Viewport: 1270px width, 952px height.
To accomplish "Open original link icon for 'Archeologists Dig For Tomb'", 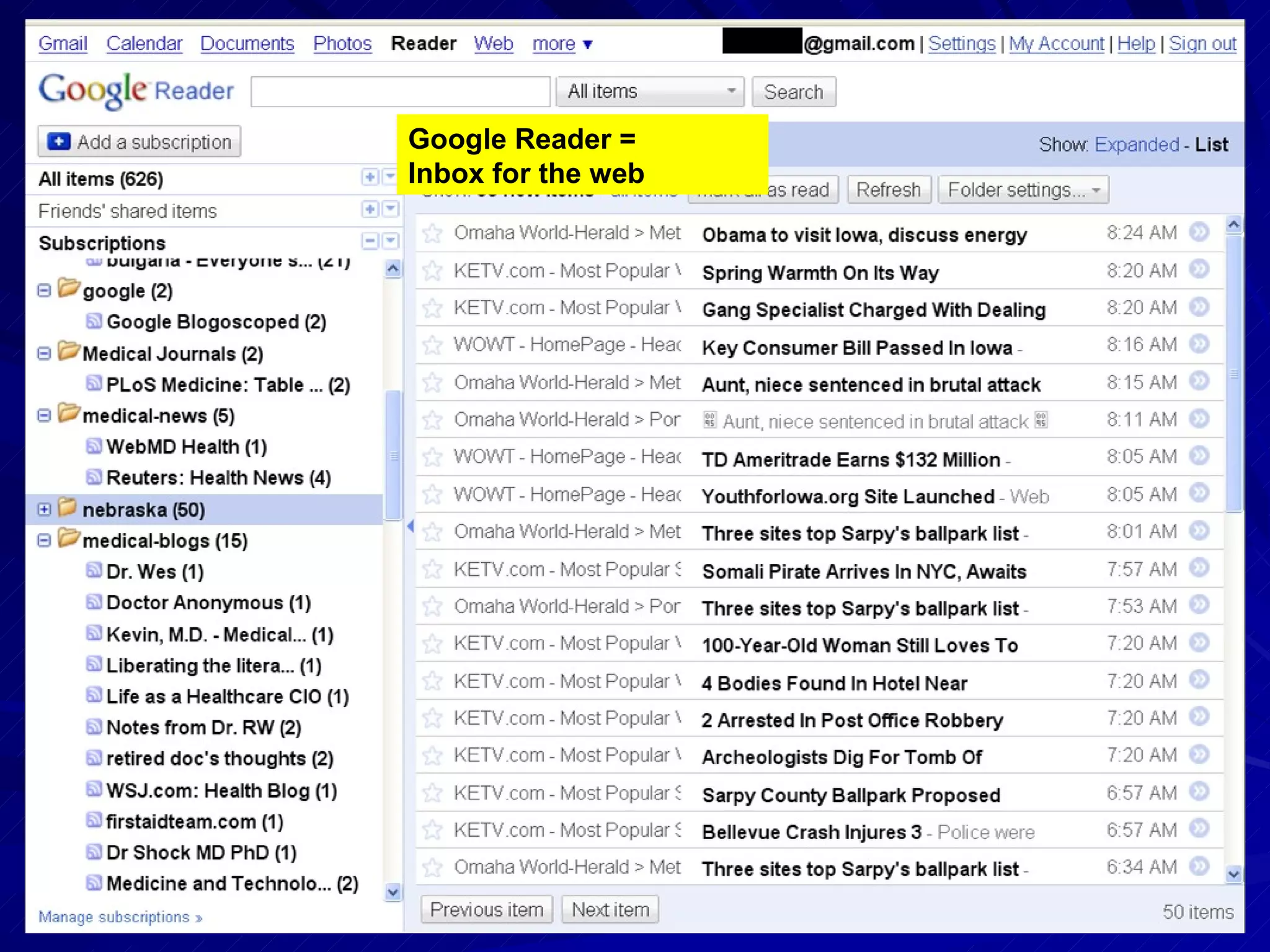I will pos(1199,754).
